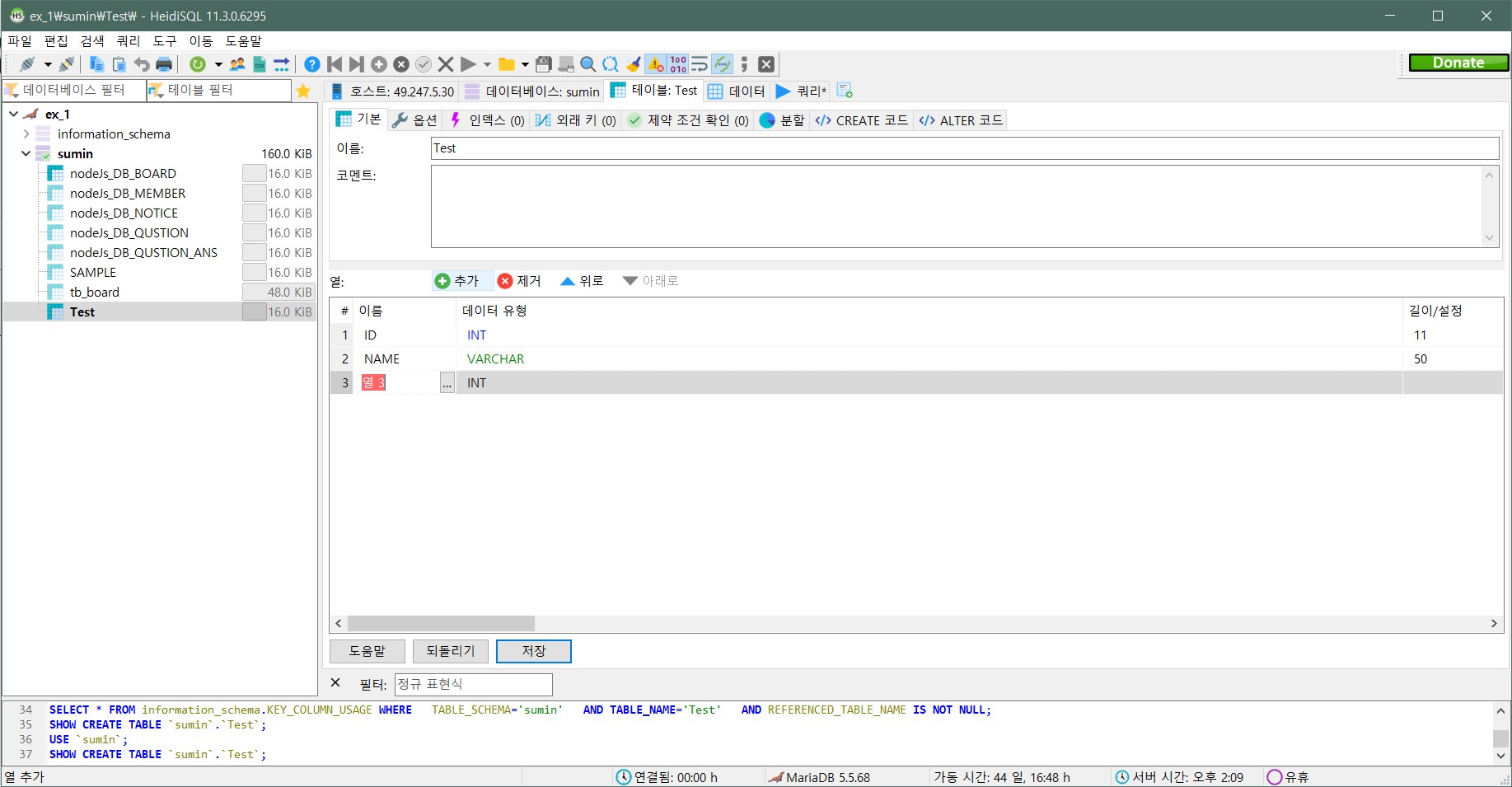Click the broom clear icon
The width and height of the screenshot is (1512, 787).
point(633,64)
